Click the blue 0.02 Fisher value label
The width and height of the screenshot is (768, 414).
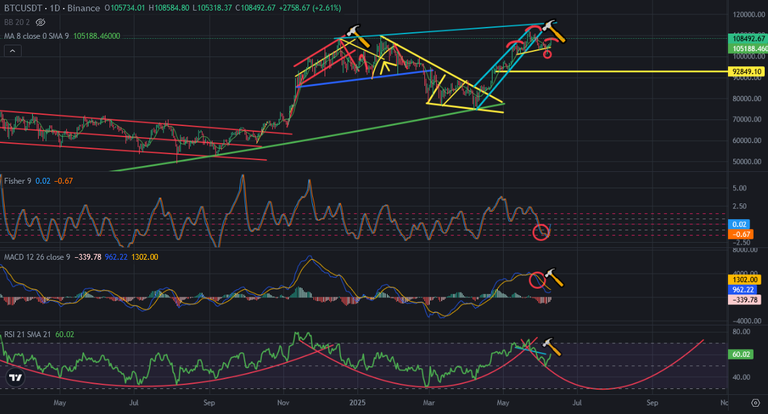coord(739,224)
